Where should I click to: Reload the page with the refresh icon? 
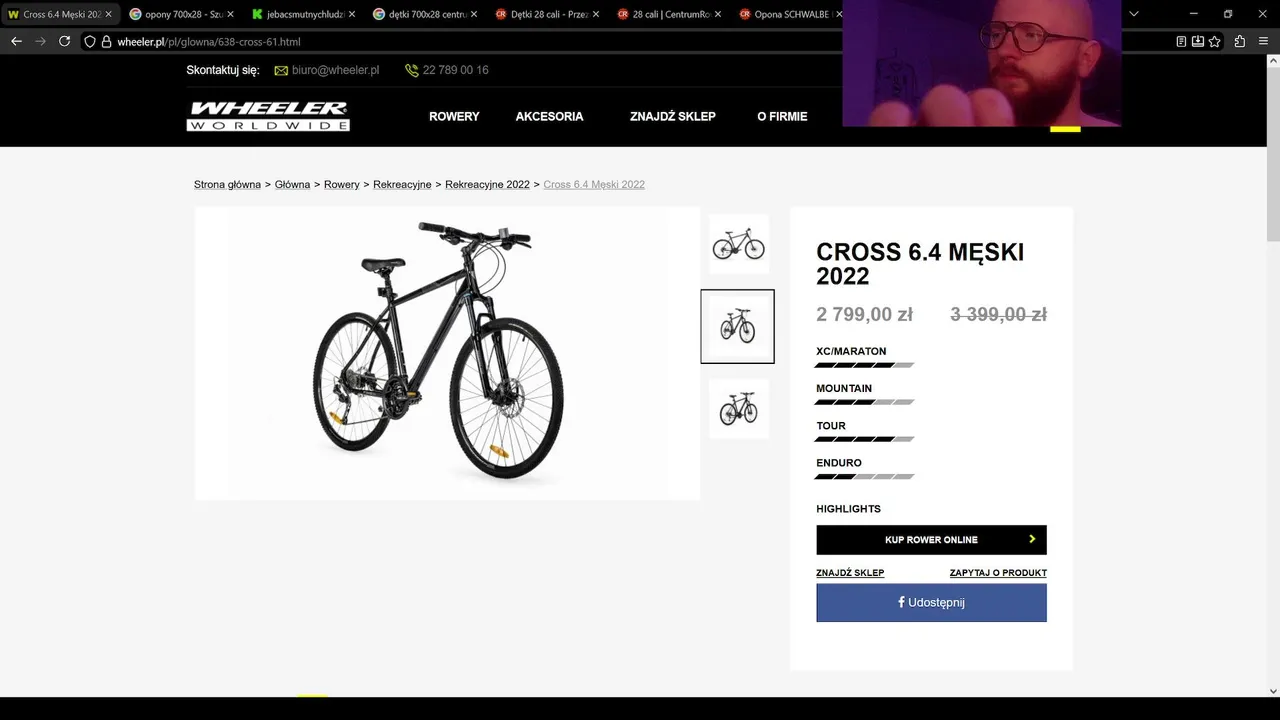tap(64, 41)
